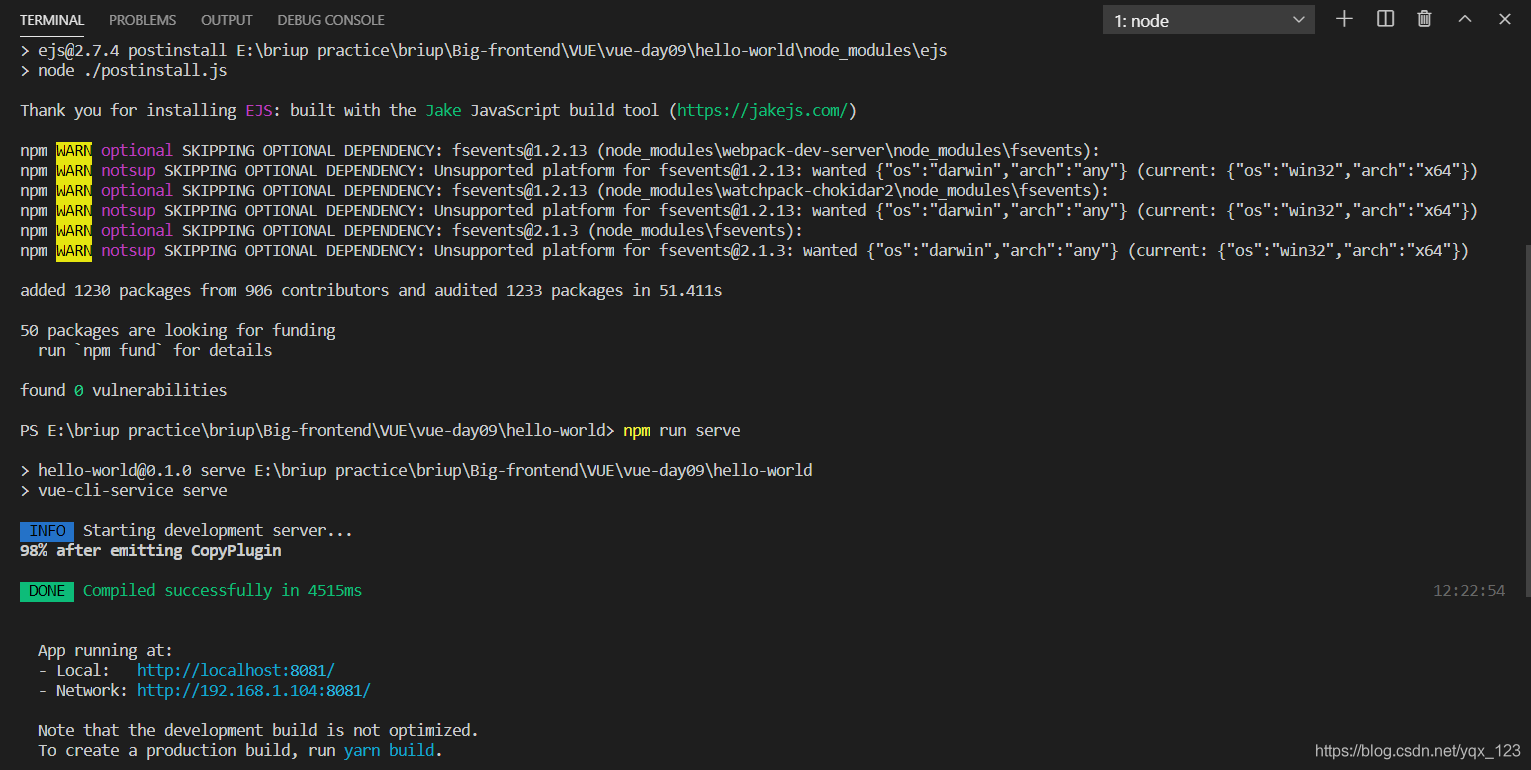Maximize panel size with up chevron
This screenshot has width=1531, height=770.
[x=1465, y=19]
